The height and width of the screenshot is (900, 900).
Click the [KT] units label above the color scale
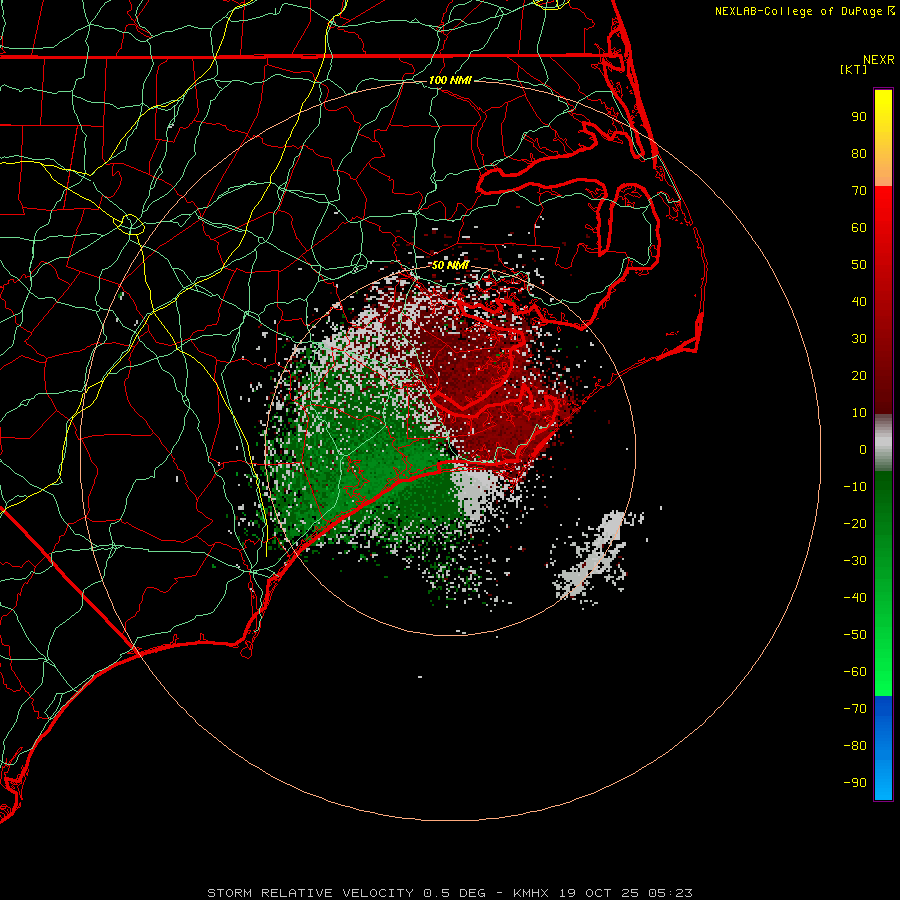[x=853, y=69]
